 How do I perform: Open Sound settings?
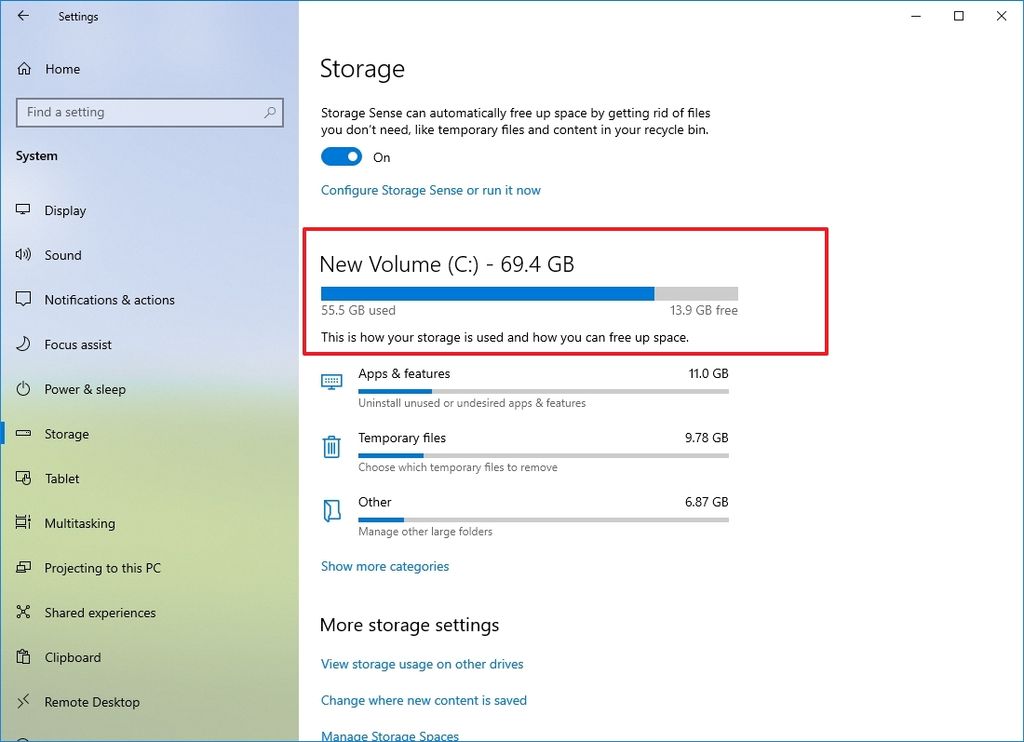[x=60, y=255]
